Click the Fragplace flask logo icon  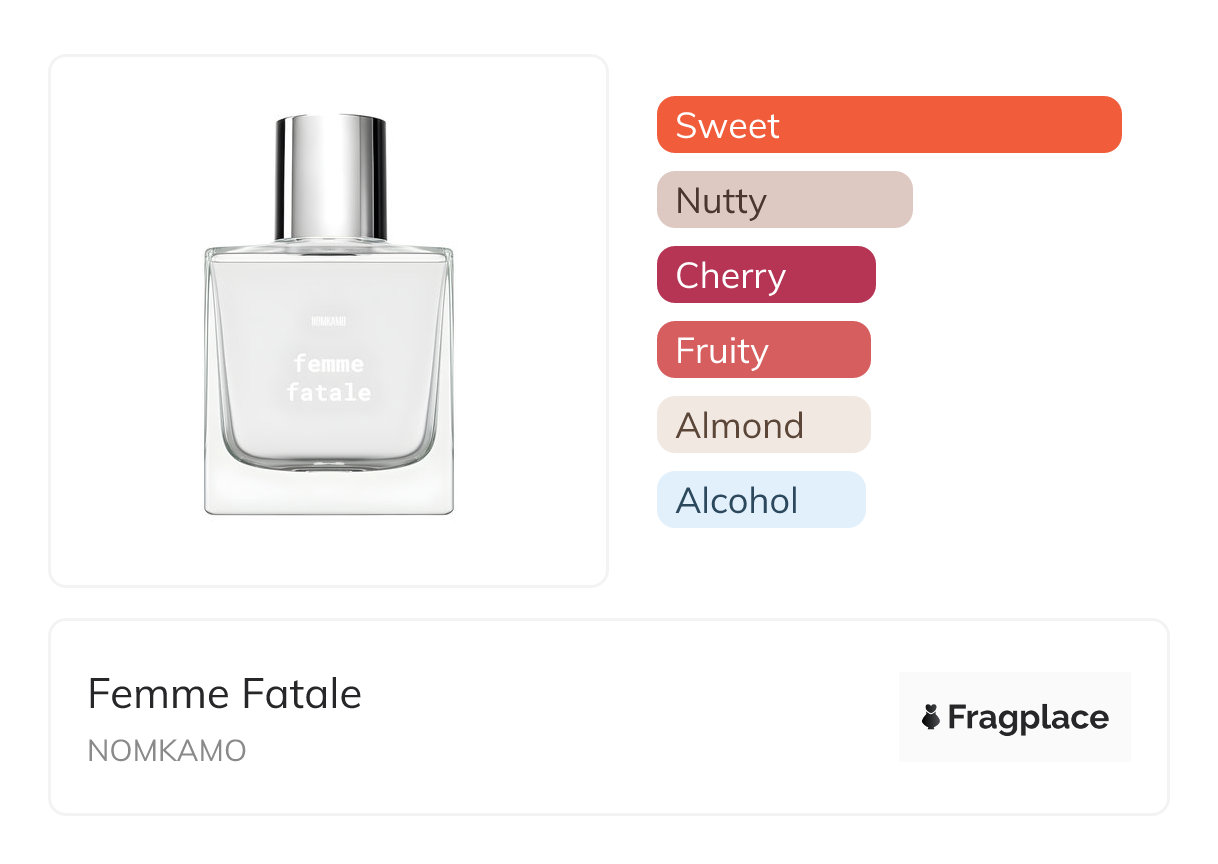(x=931, y=717)
